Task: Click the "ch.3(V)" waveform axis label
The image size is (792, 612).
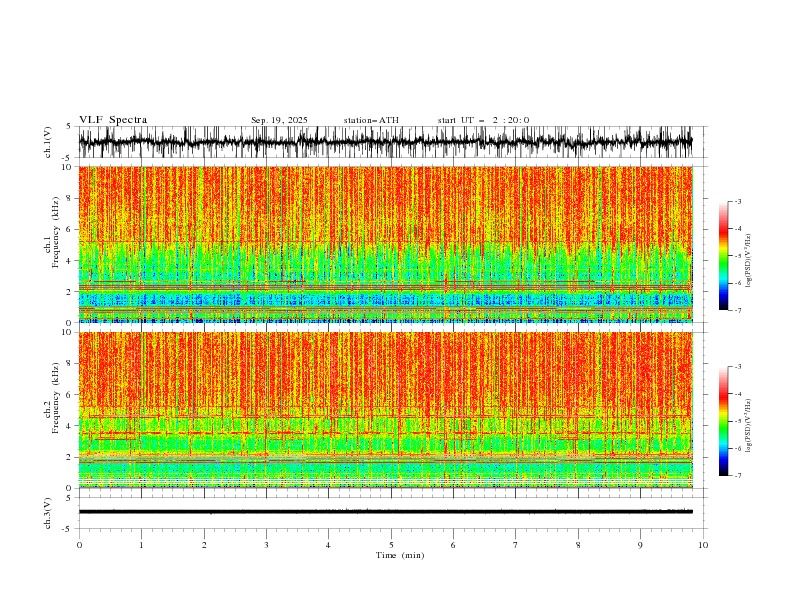Action: (x=48, y=513)
